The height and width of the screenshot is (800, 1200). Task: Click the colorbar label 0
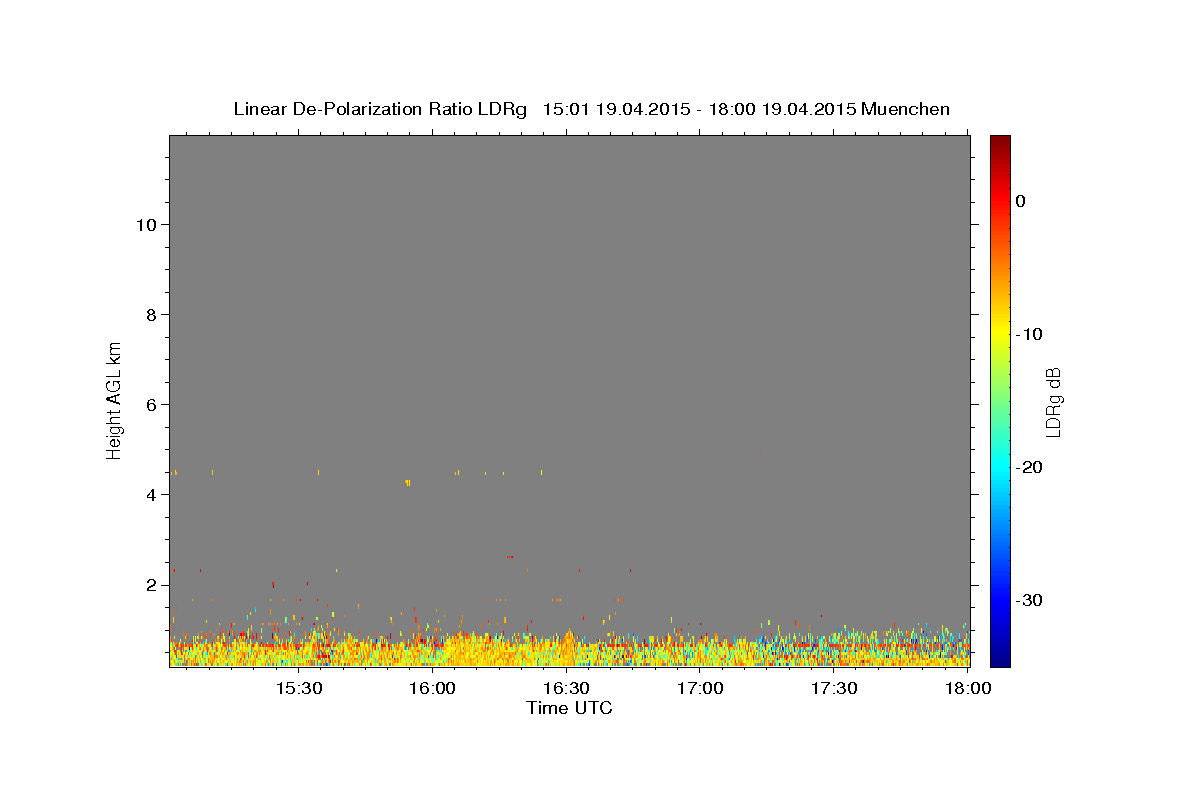pyautogui.click(x=1021, y=201)
